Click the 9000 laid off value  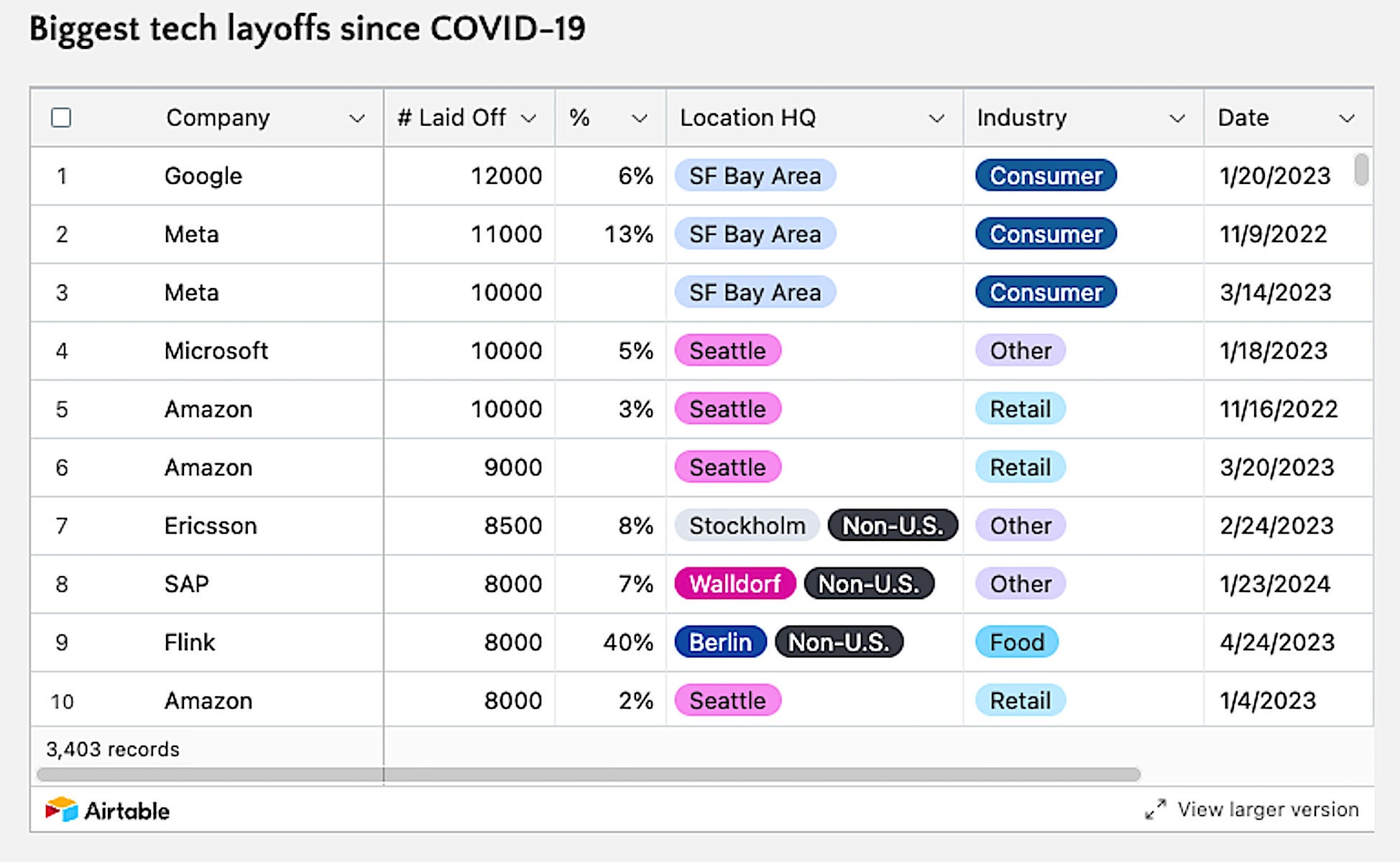click(x=512, y=468)
